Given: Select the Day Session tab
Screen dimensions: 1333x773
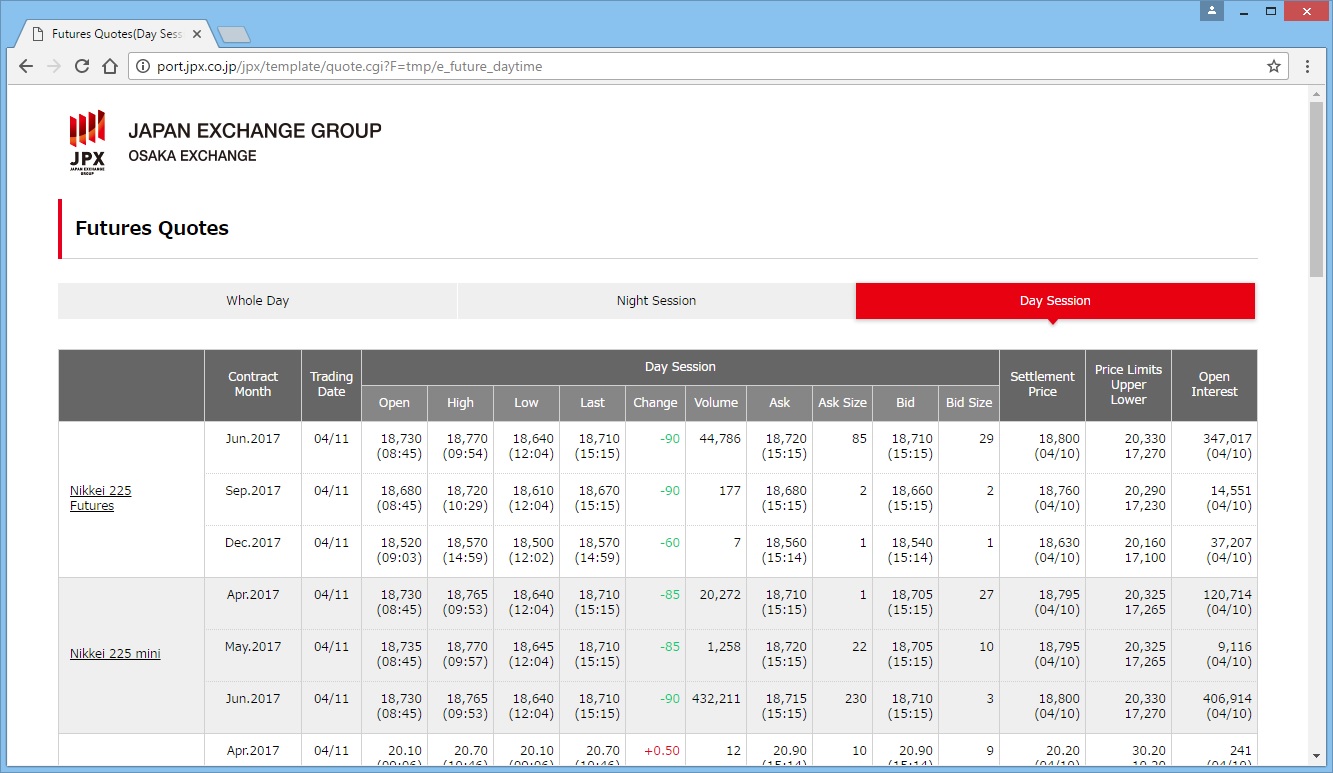Looking at the screenshot, I should tap(1055, 301).
